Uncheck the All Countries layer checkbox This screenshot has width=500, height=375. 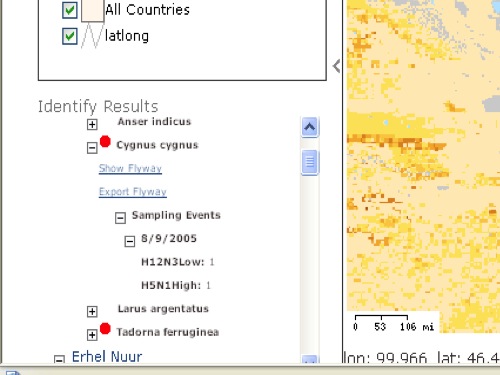click(70, 10)
